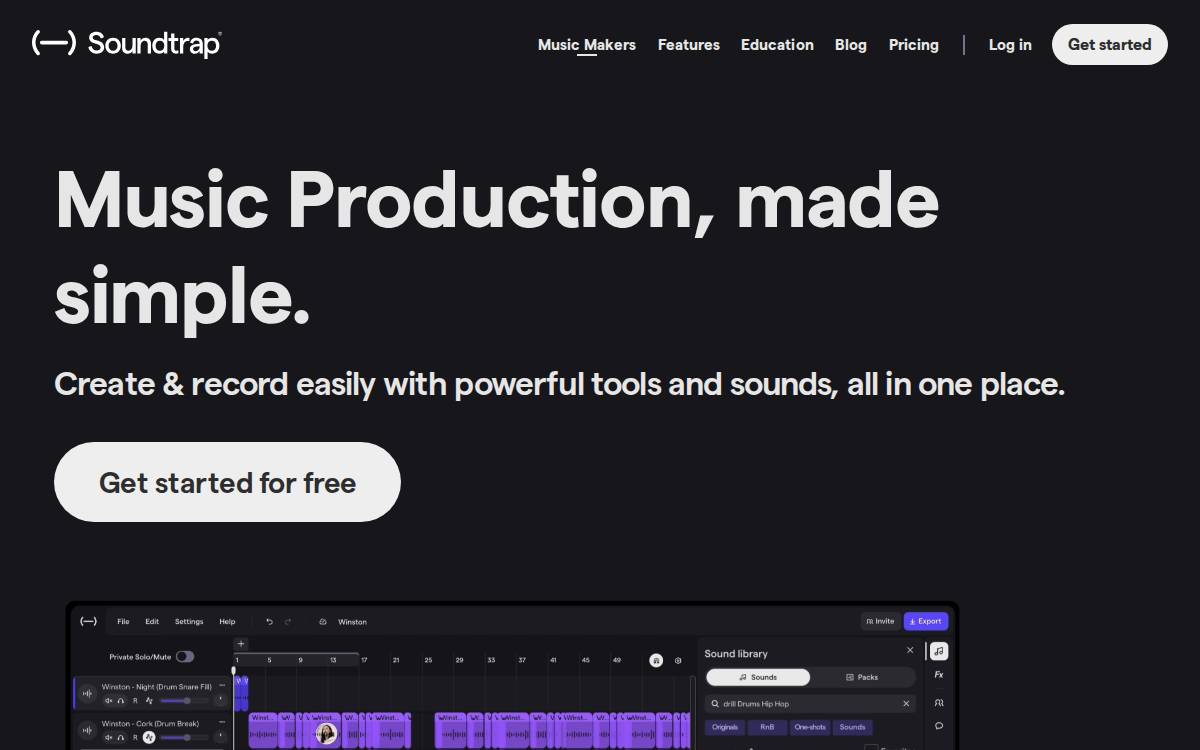1200x750 pixels.
Task: Open the collaborators icon in the right sidebar
Action: 939,702
